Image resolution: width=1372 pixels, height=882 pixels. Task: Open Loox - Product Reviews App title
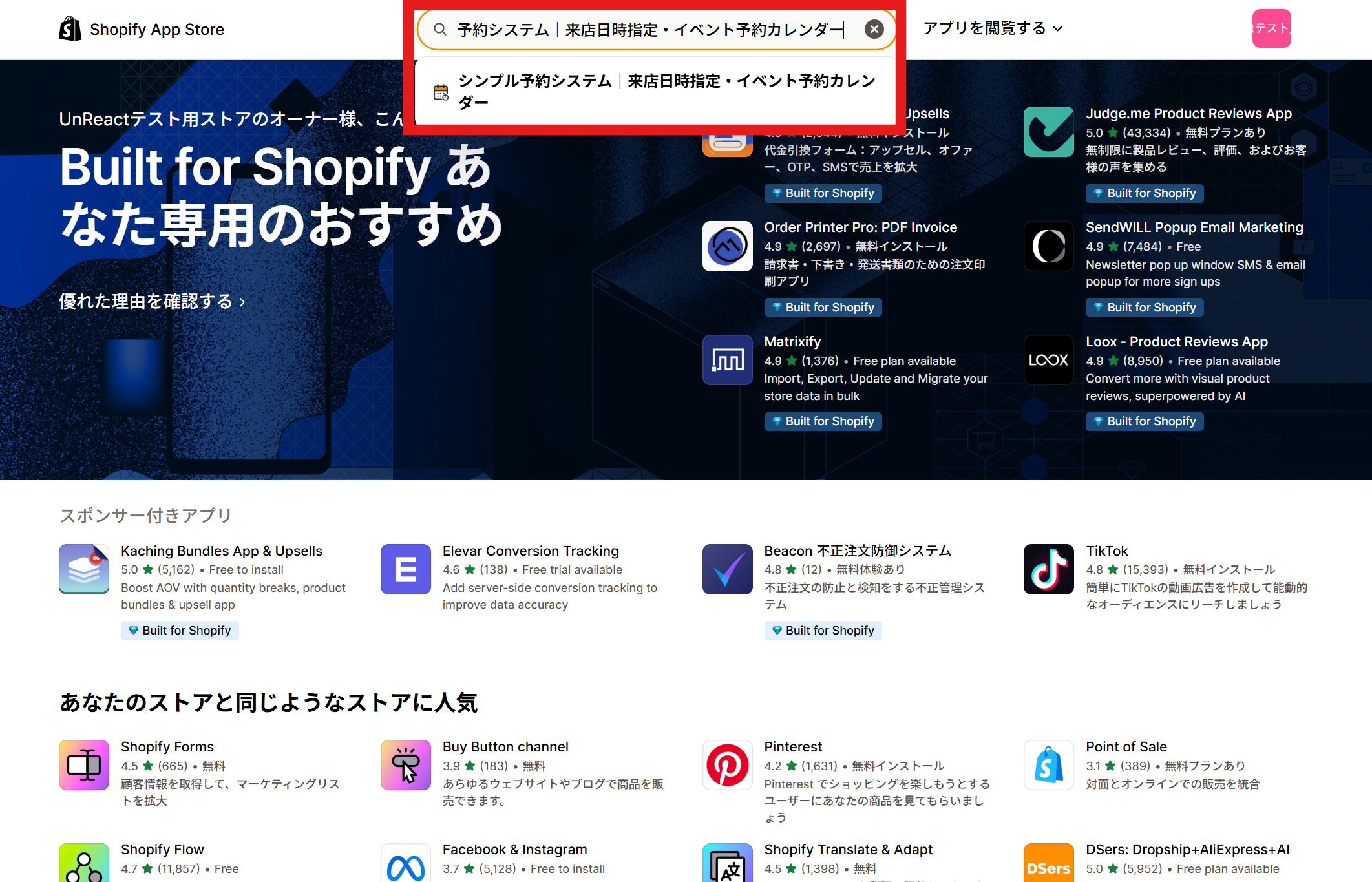[1177, 342]
